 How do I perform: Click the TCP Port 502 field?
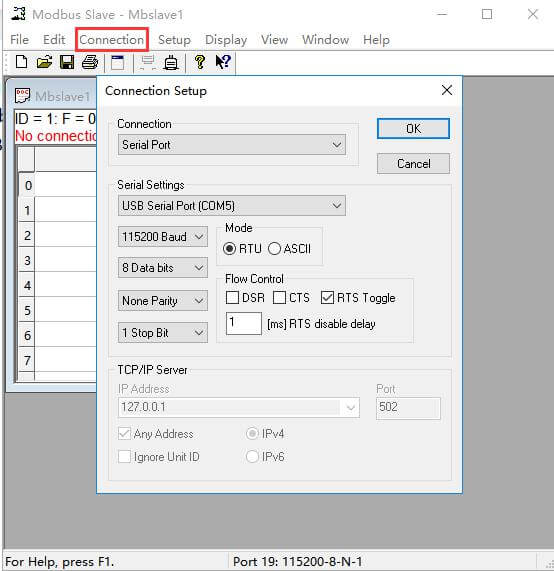point(408,408)
